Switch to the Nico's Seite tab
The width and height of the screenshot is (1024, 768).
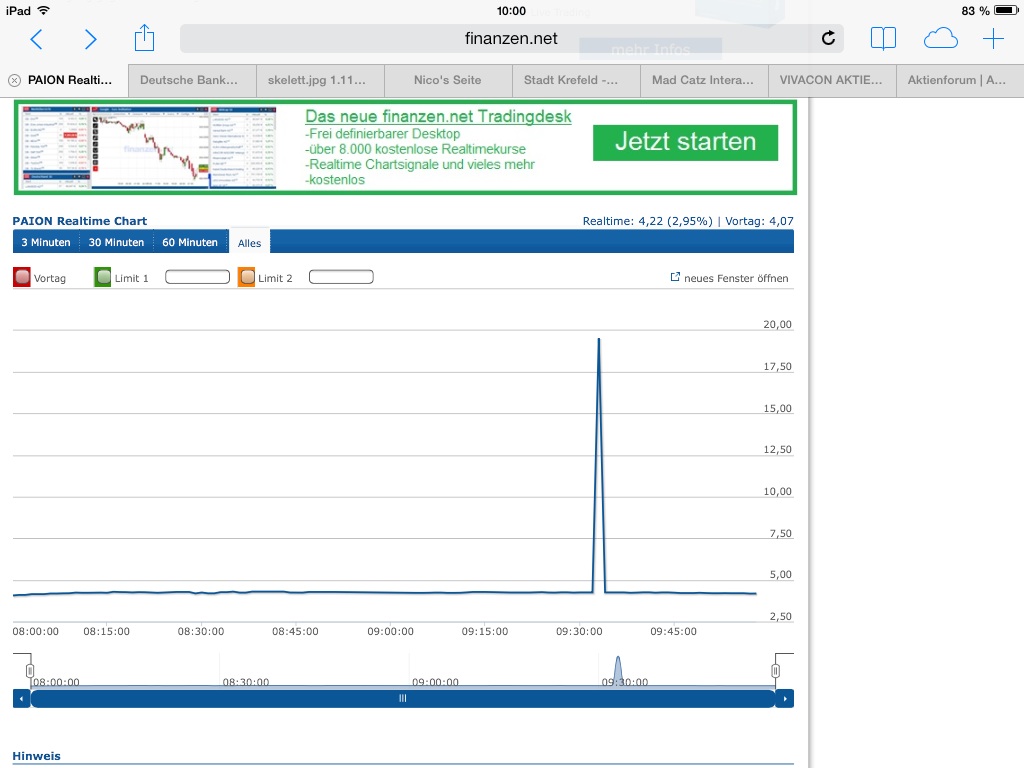pyautogui.click(x=449, y=80)
